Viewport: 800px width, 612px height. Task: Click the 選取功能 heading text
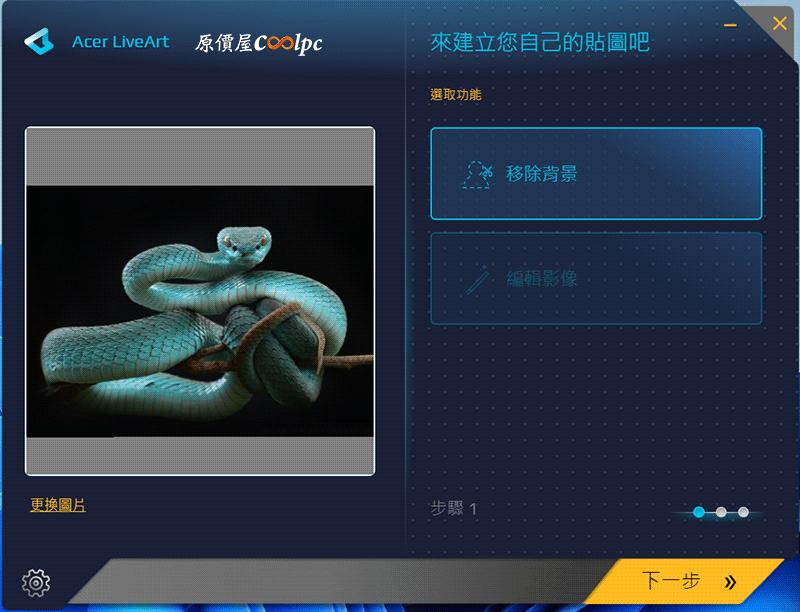pos(456,94)
